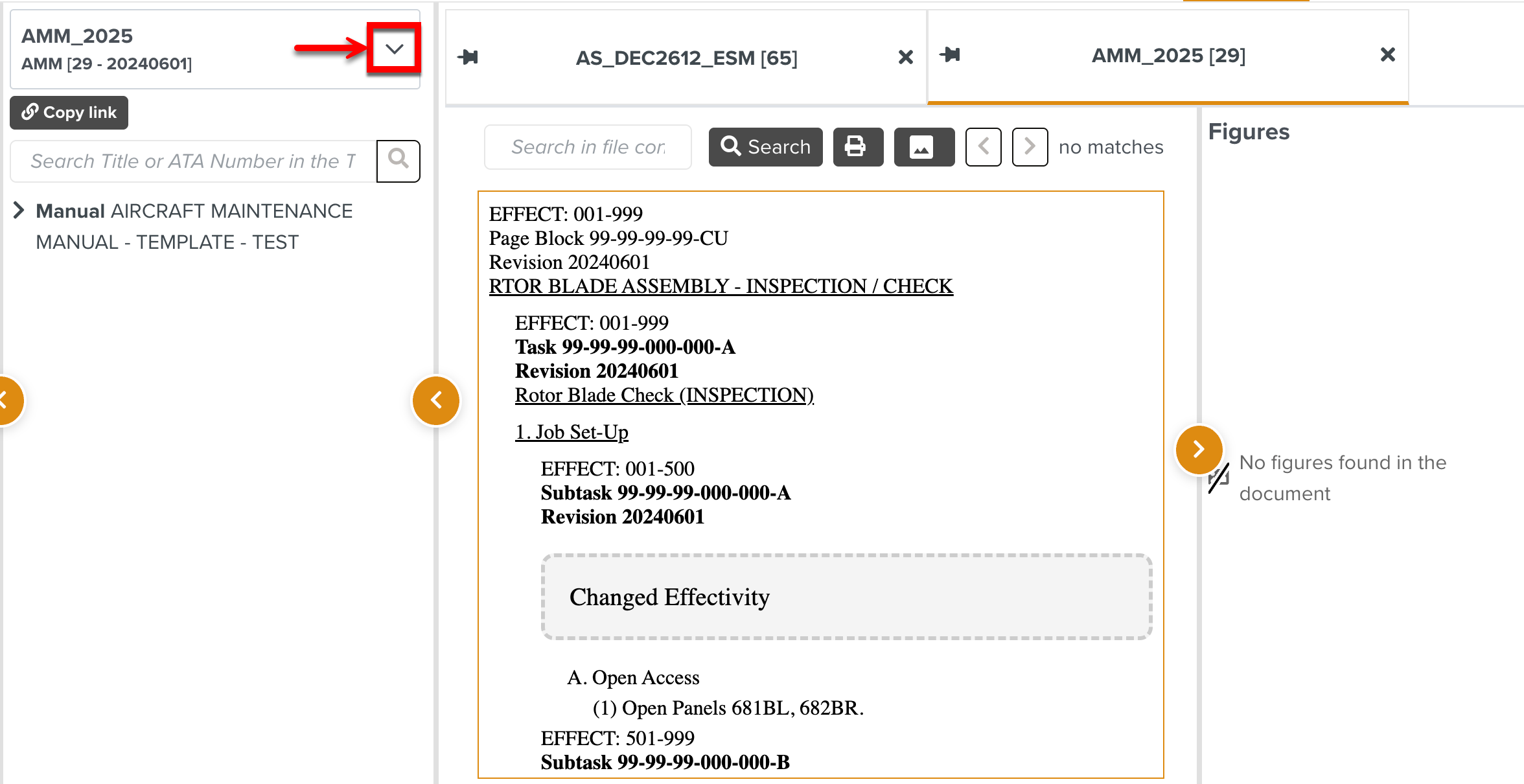Click the Copy link button
This screenshot has width=1524, height=784.
69,112
